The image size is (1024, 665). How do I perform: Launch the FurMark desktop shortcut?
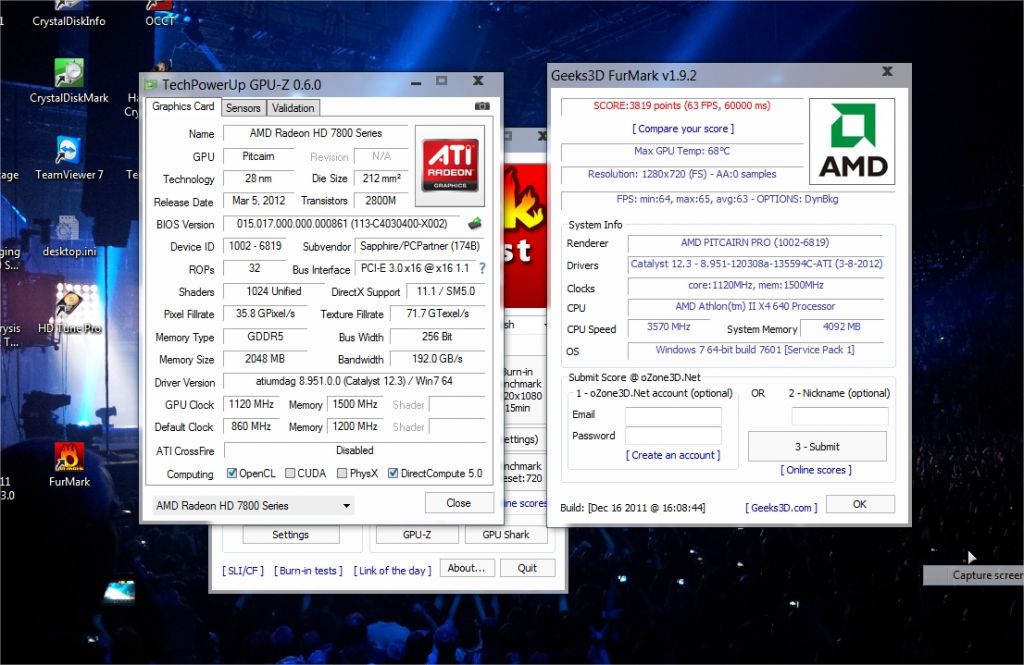[69, 465]
